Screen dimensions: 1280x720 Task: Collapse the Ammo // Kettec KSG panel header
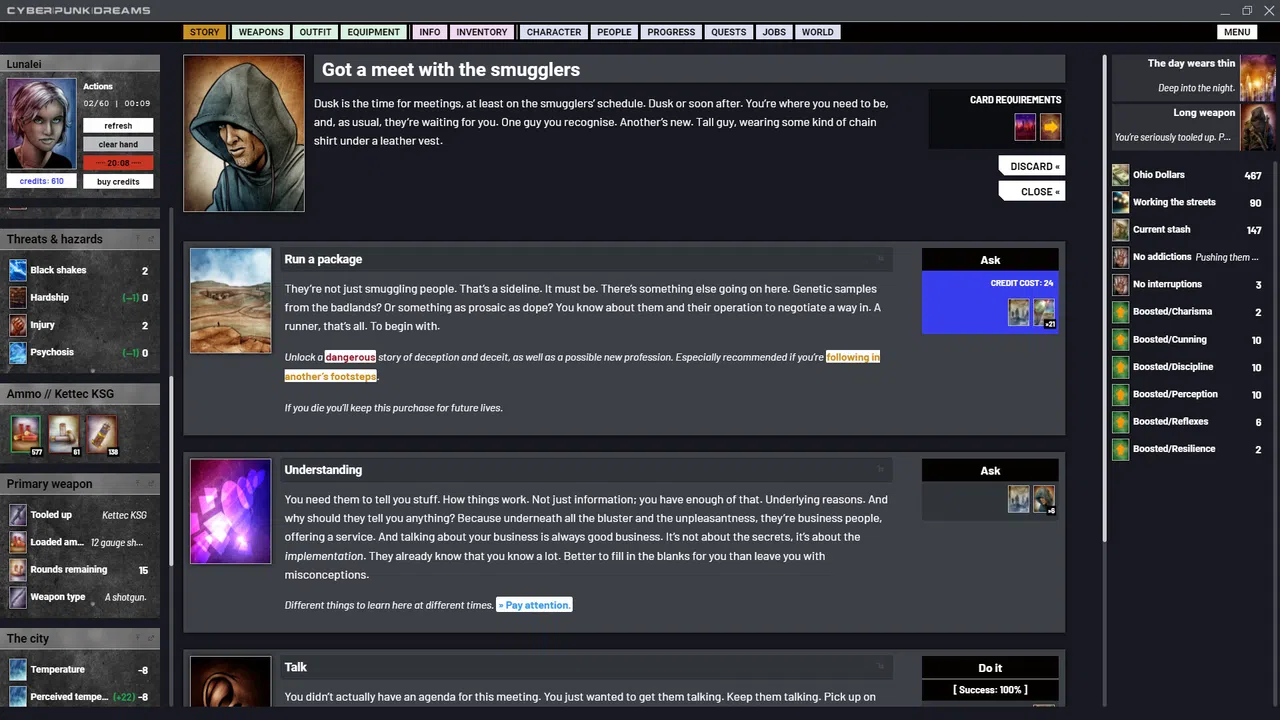(x=80, y=394)
